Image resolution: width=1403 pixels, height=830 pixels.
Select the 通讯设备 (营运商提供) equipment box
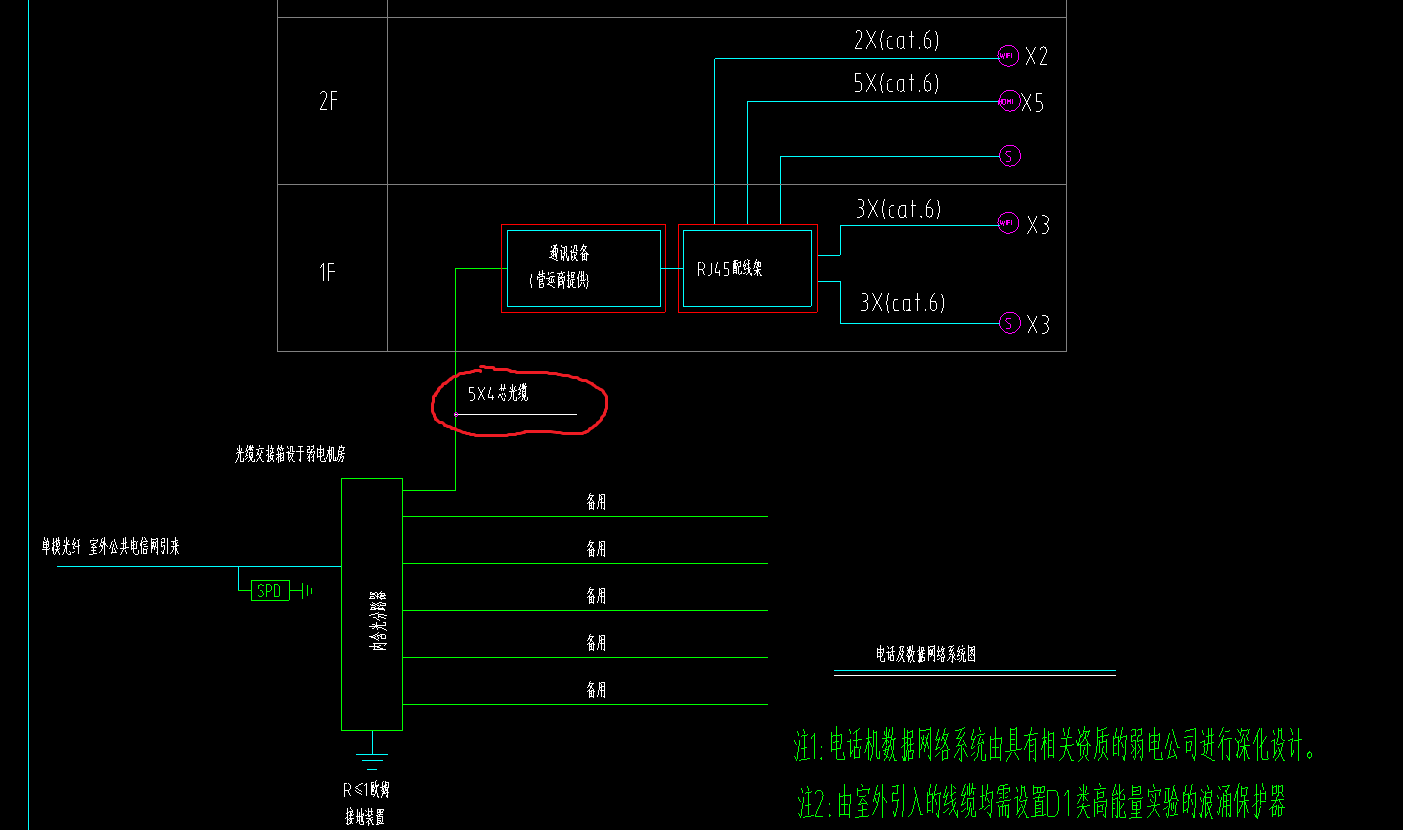tap(583, 268)
